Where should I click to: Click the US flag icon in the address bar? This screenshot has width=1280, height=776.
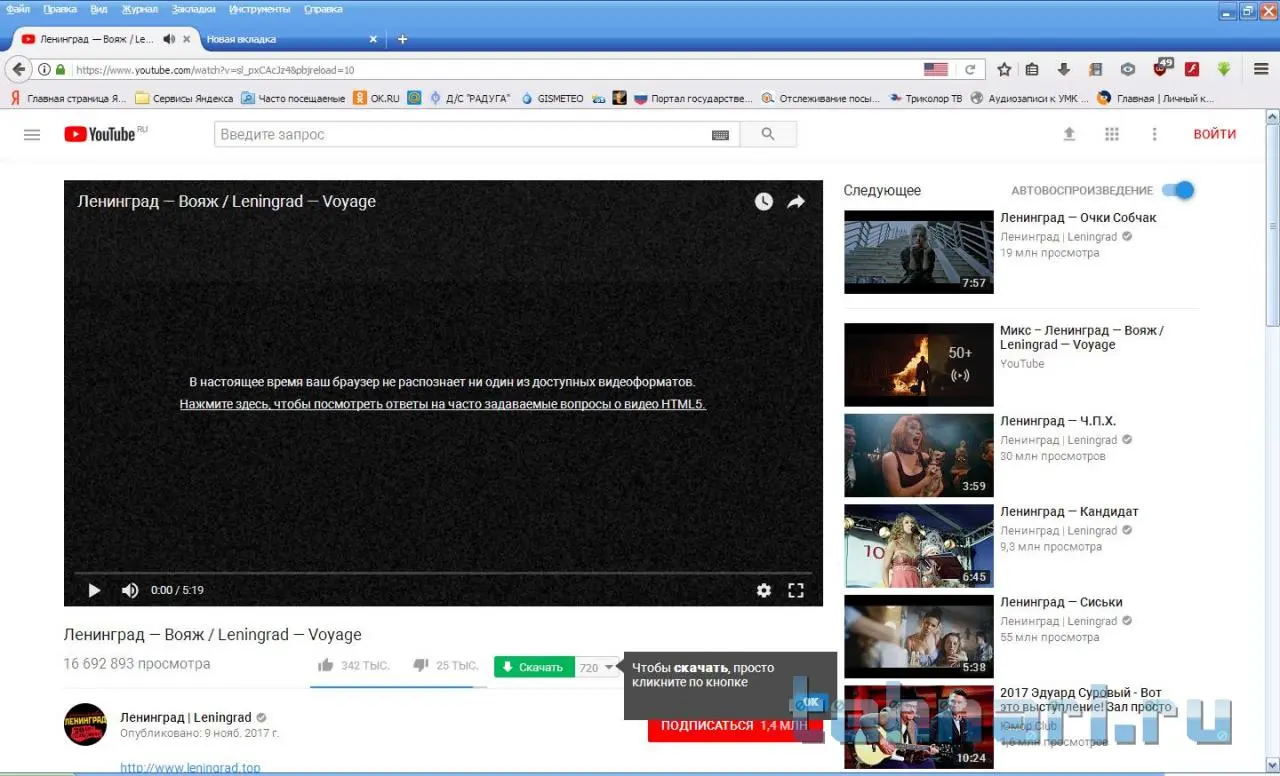pos(936,70)
